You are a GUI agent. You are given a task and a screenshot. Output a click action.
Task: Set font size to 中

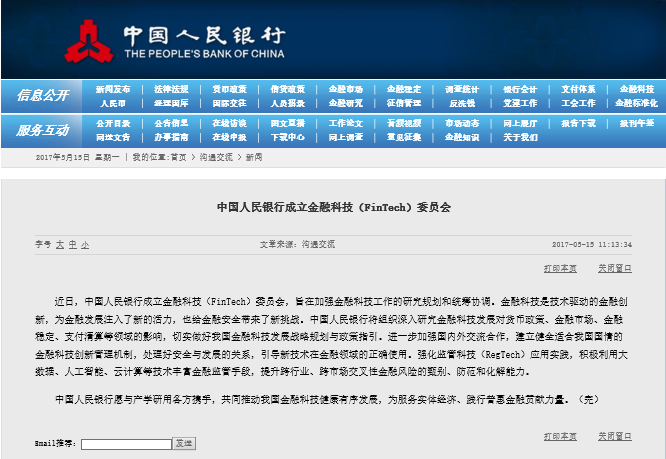point(73,245)
